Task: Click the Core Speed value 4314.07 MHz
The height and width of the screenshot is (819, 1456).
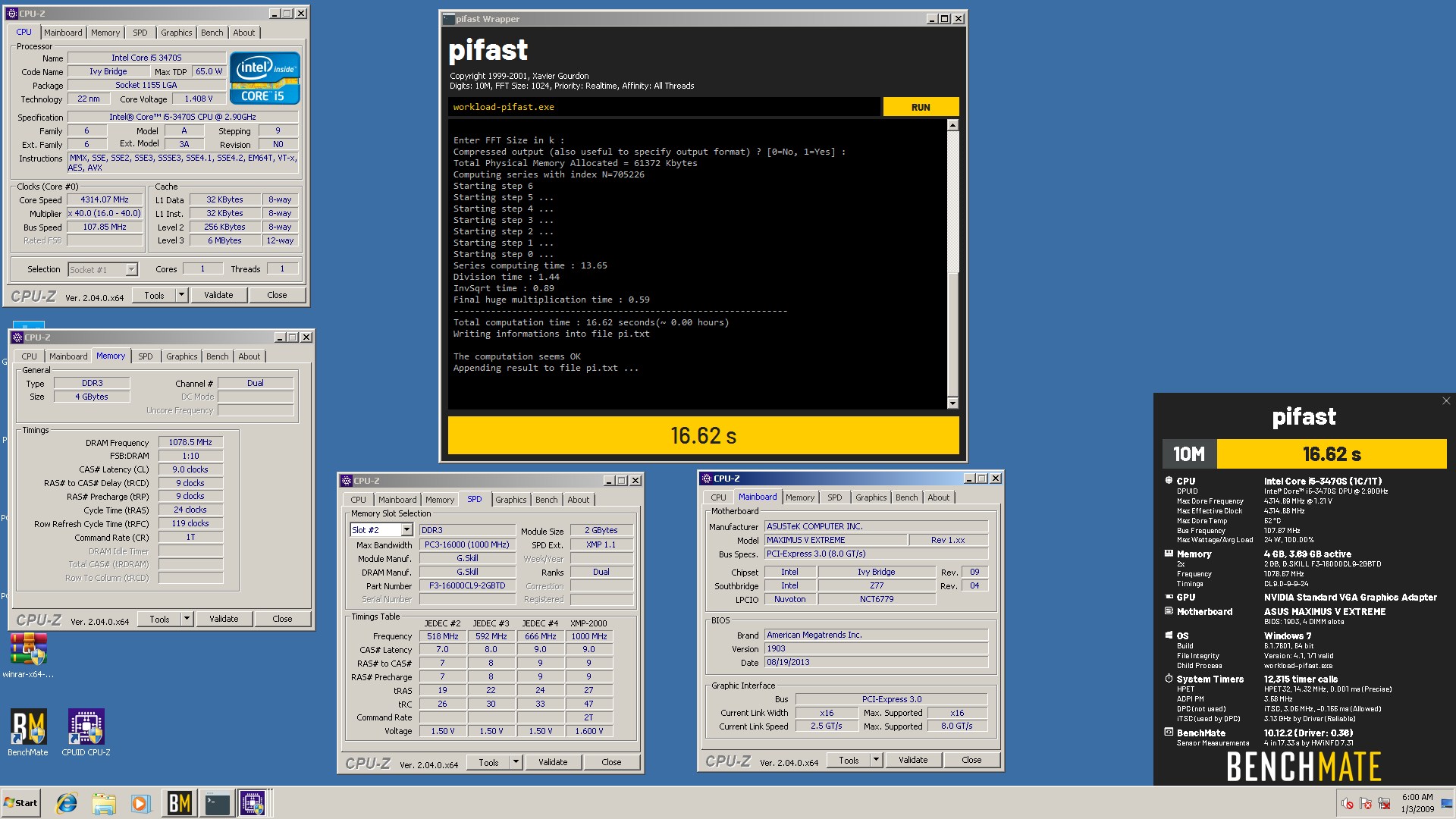Action: [105, 199]
